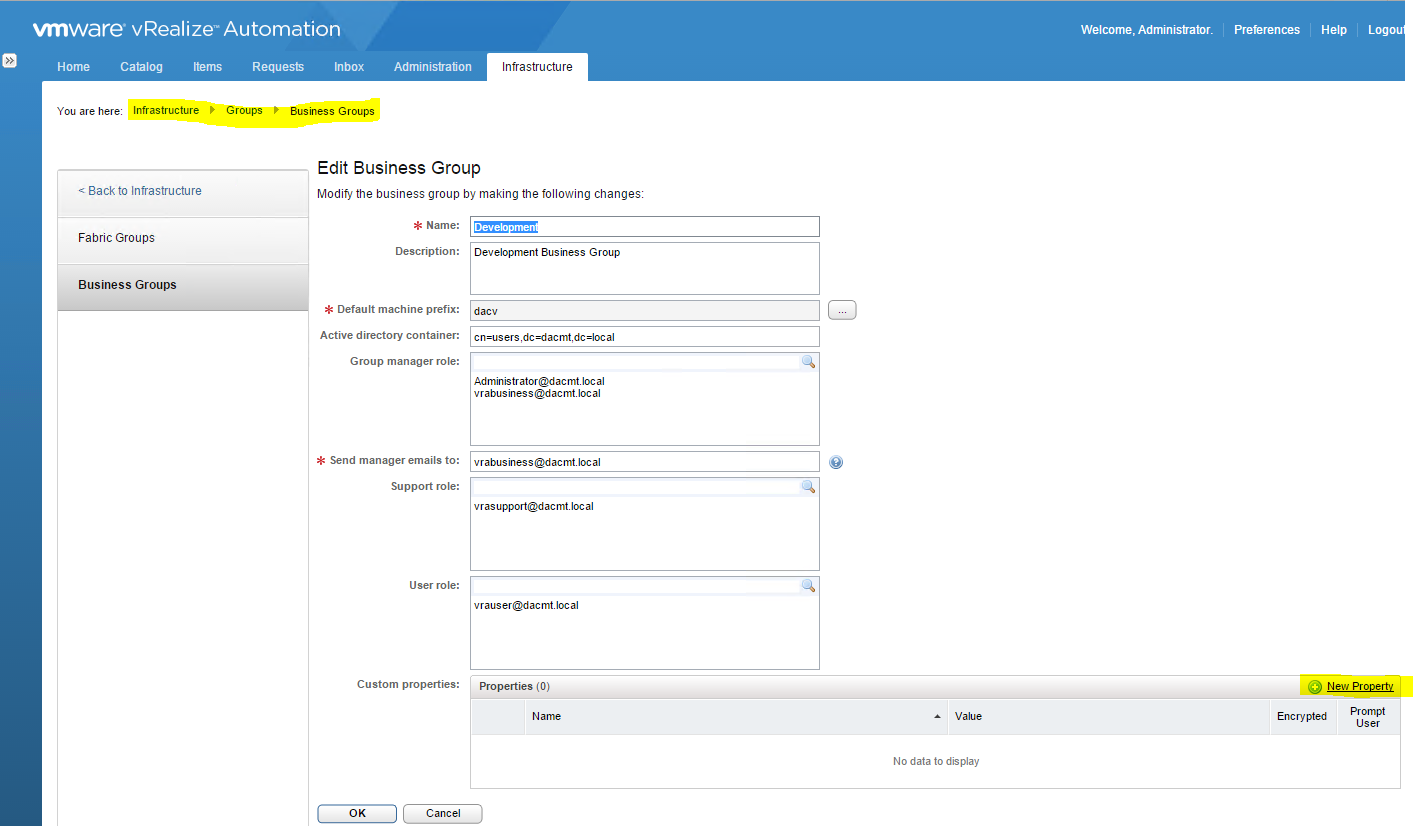Select vrasupport@dacmt.local in Support role list
1413x826 pixels.
click(534, 507)
